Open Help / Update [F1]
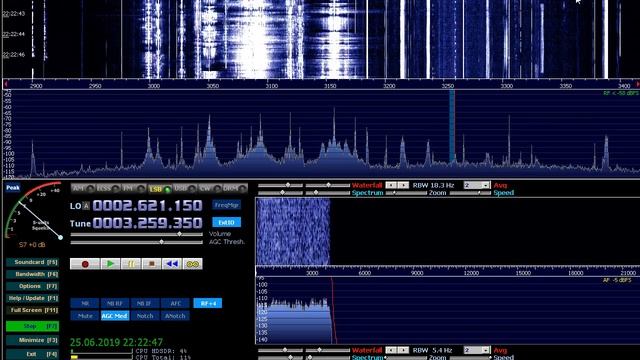Screen dimensions: 640x360 pos(33,298)
